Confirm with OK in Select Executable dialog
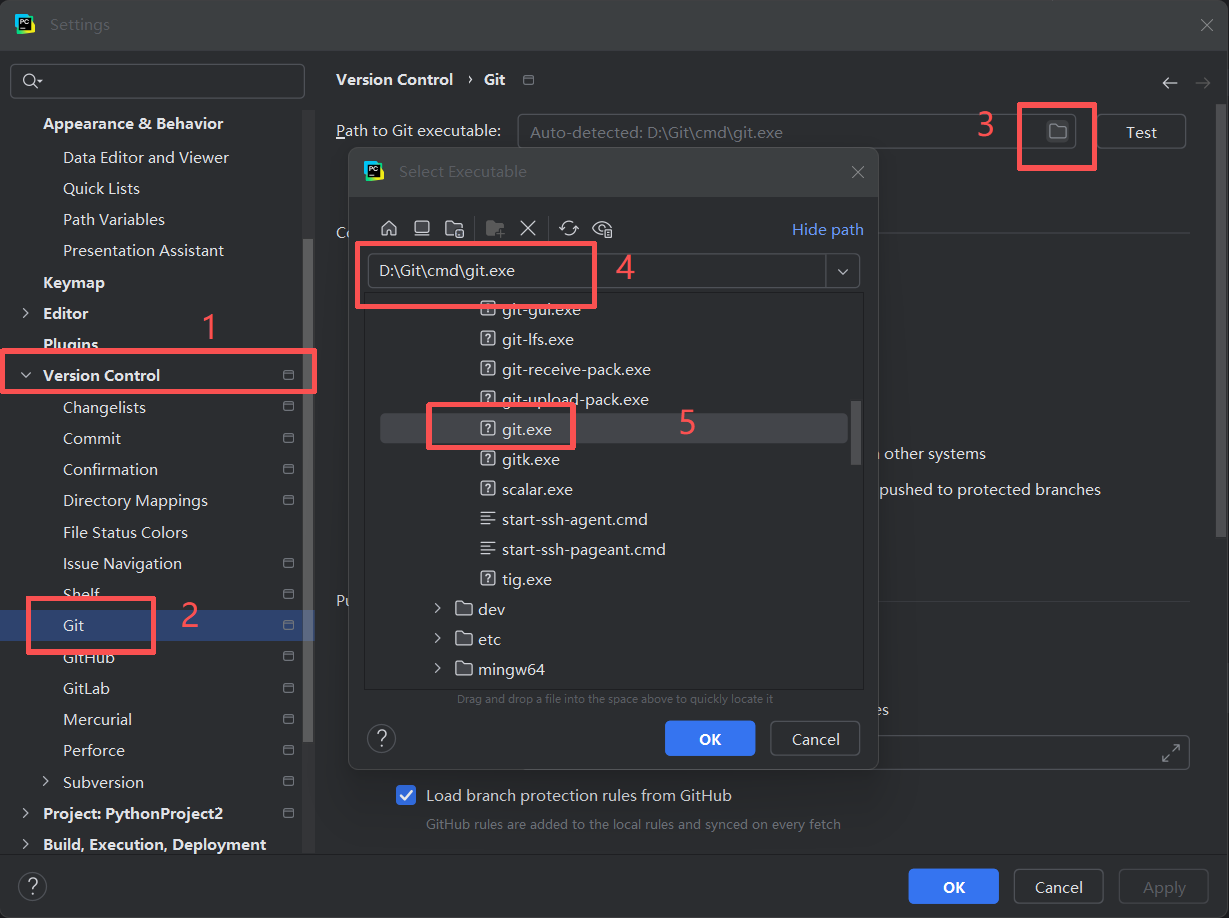 point(710,739)
